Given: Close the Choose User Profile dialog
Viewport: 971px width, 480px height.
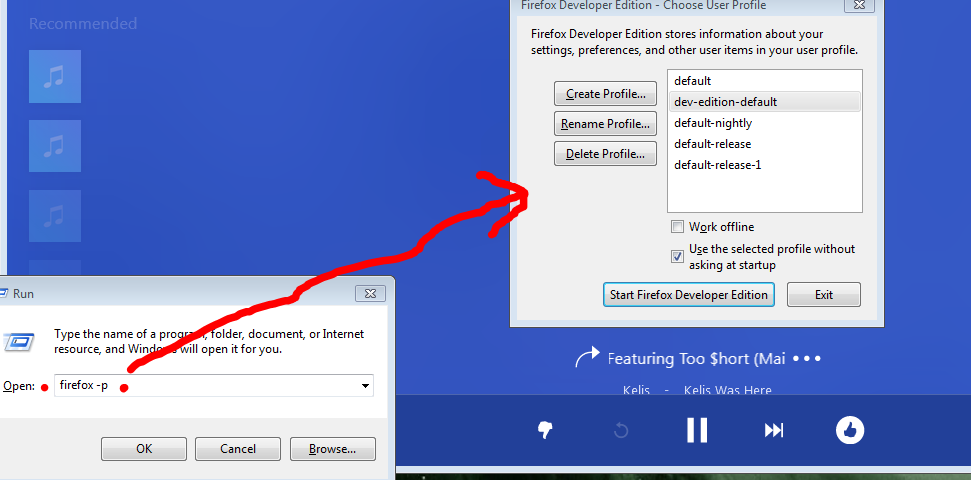Looking at the screenshot, I should pyautogui.click(x=859, y=6).
